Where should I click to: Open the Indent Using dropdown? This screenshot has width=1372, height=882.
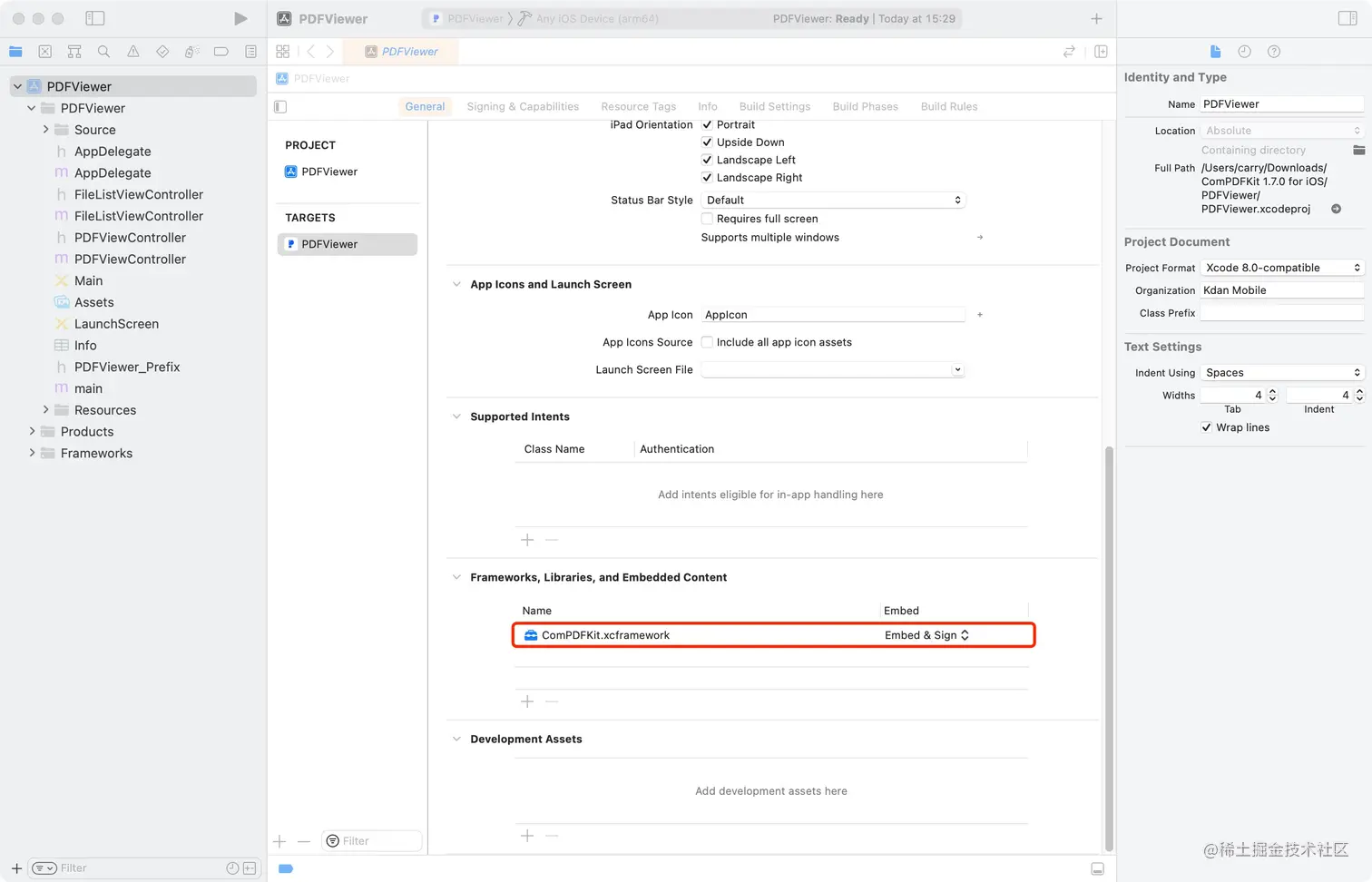1282,373
